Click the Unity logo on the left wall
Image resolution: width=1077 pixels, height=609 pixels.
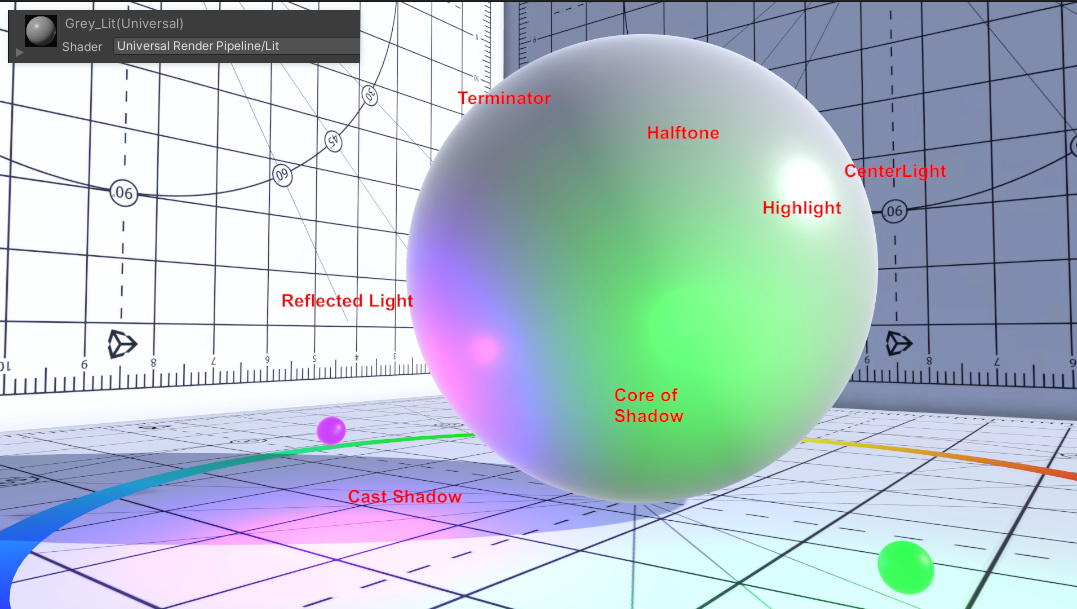[123, 345]
